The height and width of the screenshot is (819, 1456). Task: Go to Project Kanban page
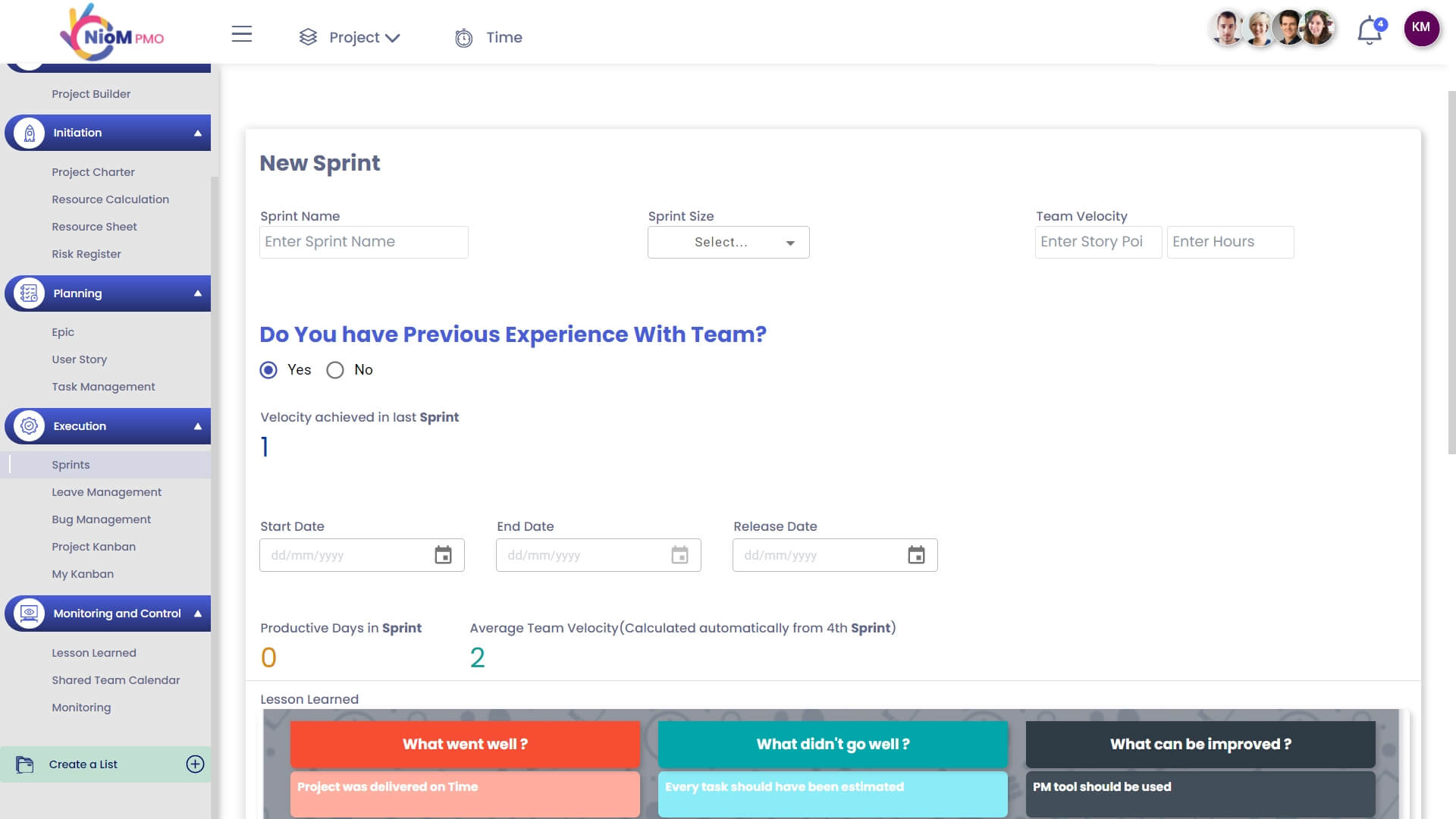coord(93,547)
